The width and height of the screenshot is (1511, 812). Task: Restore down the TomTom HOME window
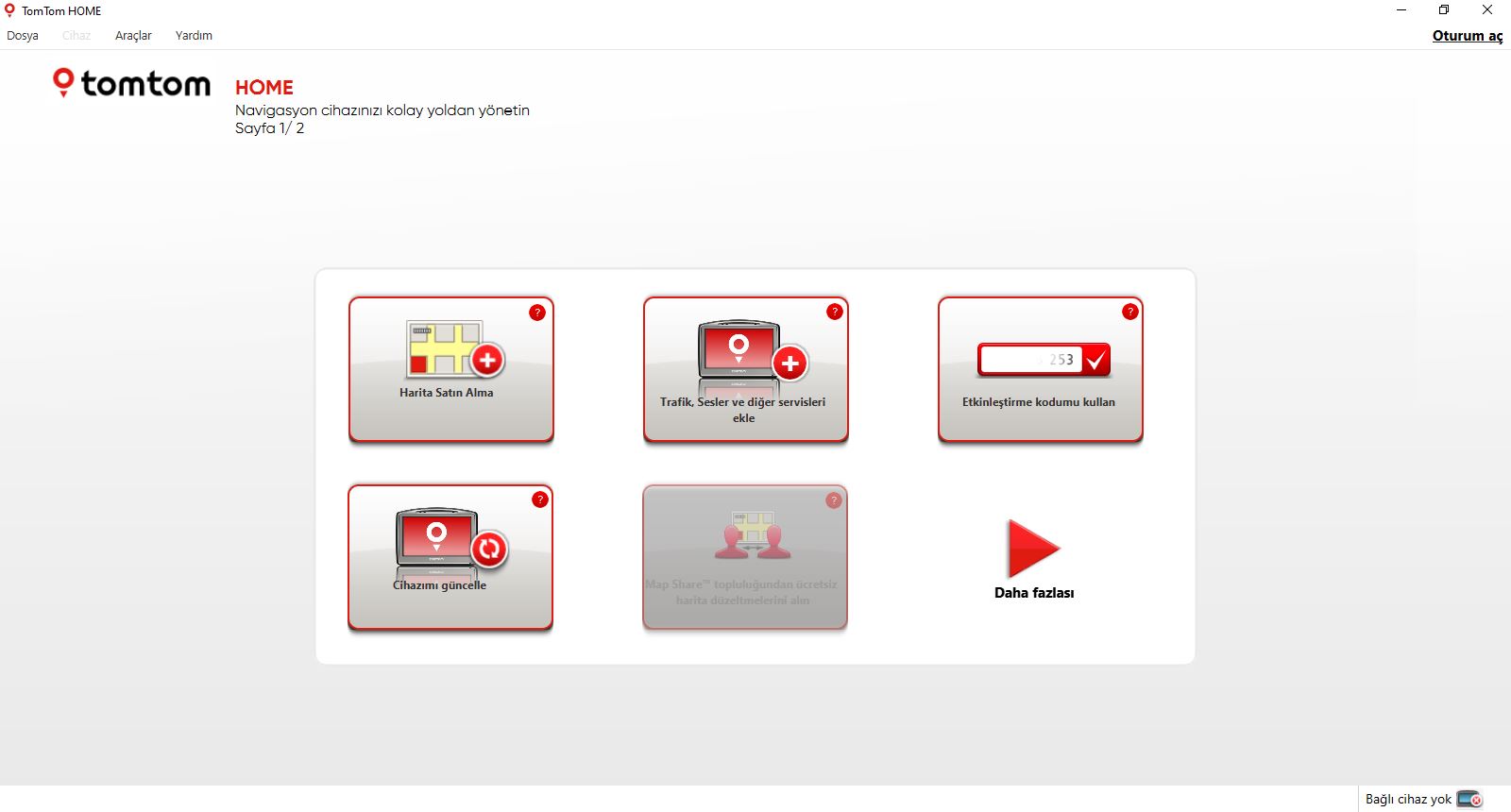1444,10
